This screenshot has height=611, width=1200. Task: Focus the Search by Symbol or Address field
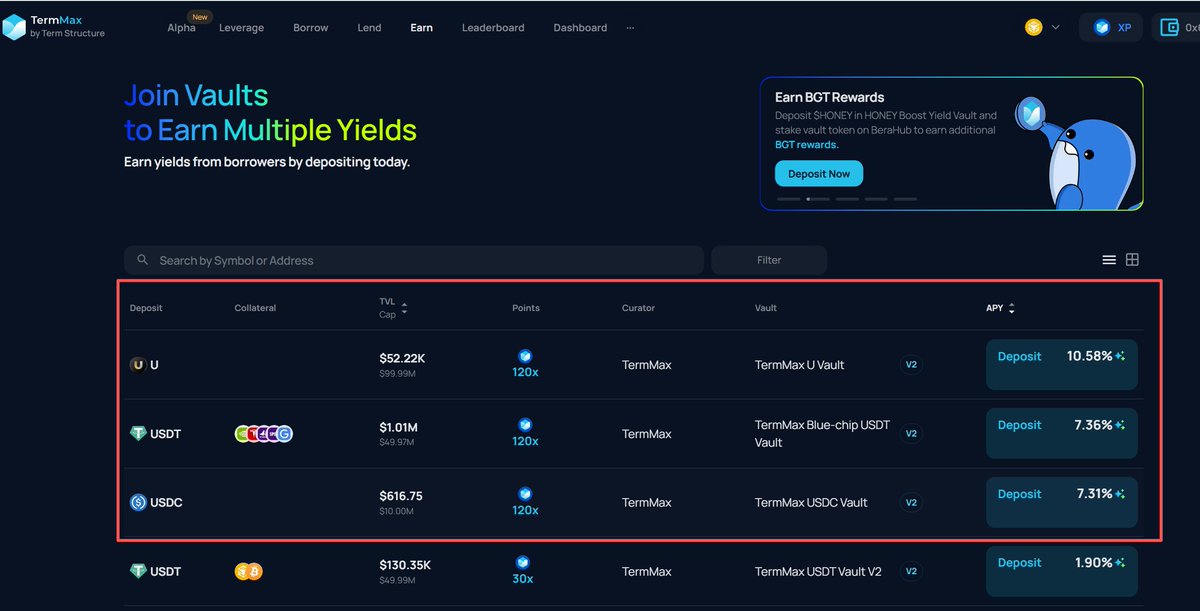(414, 260)
